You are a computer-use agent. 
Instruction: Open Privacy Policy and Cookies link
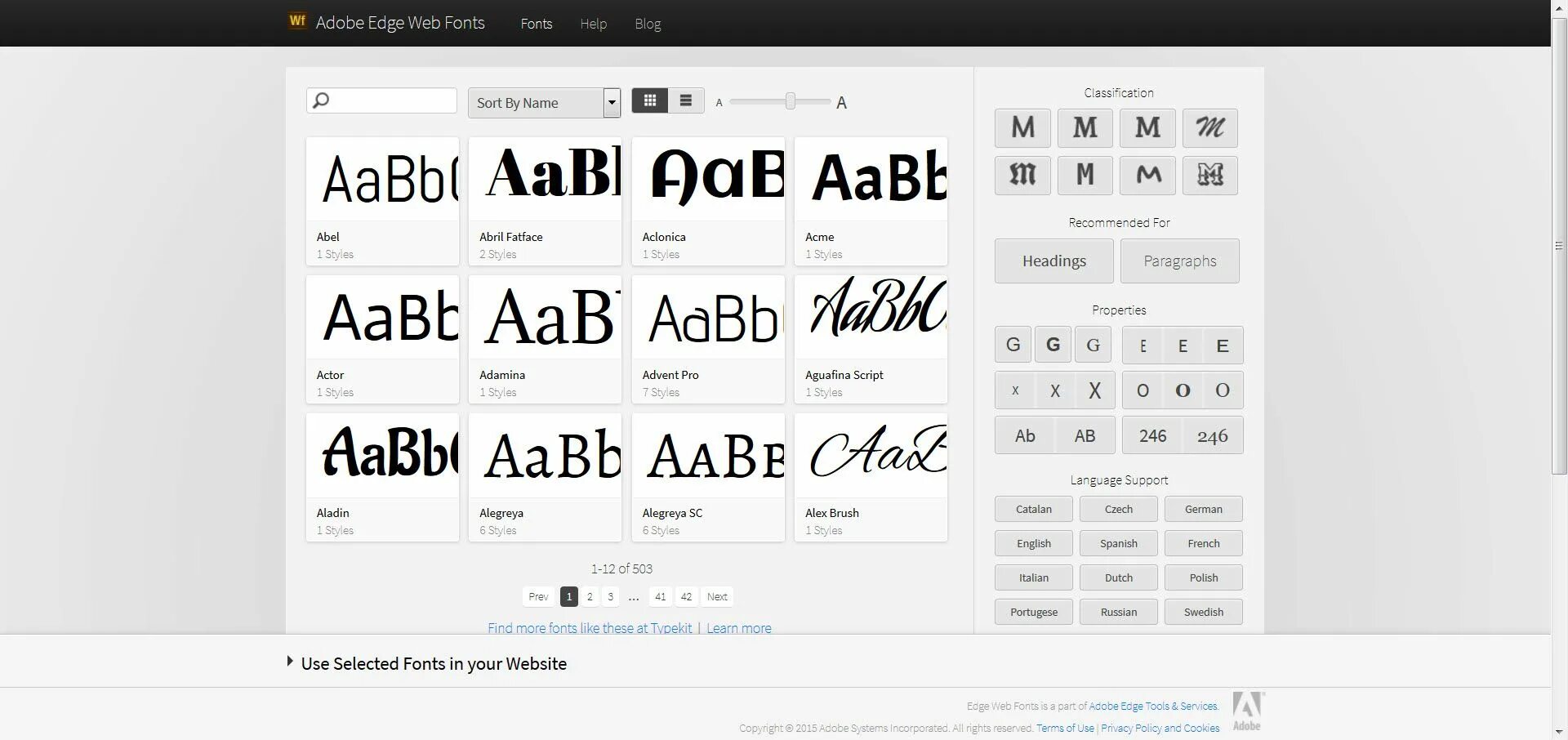point(1160,728)
